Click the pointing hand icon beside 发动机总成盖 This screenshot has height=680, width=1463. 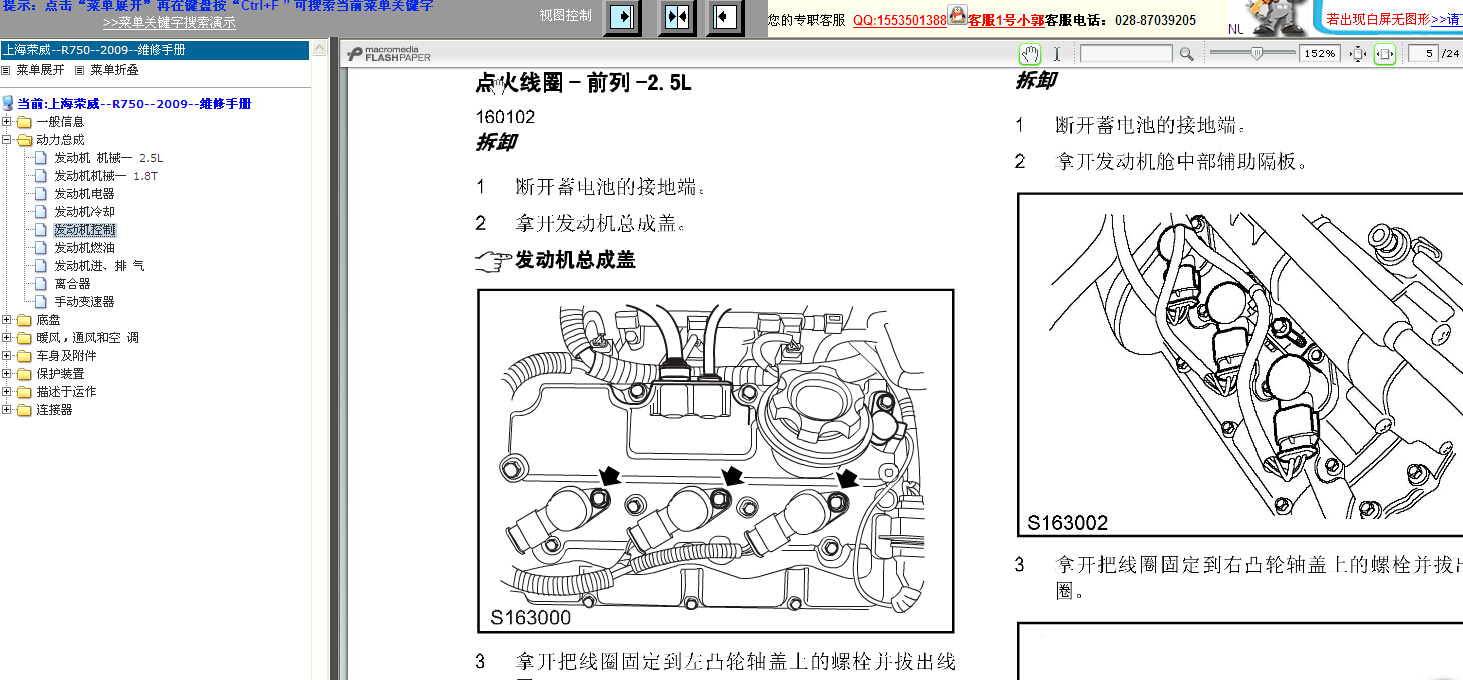tap(493, 261)
